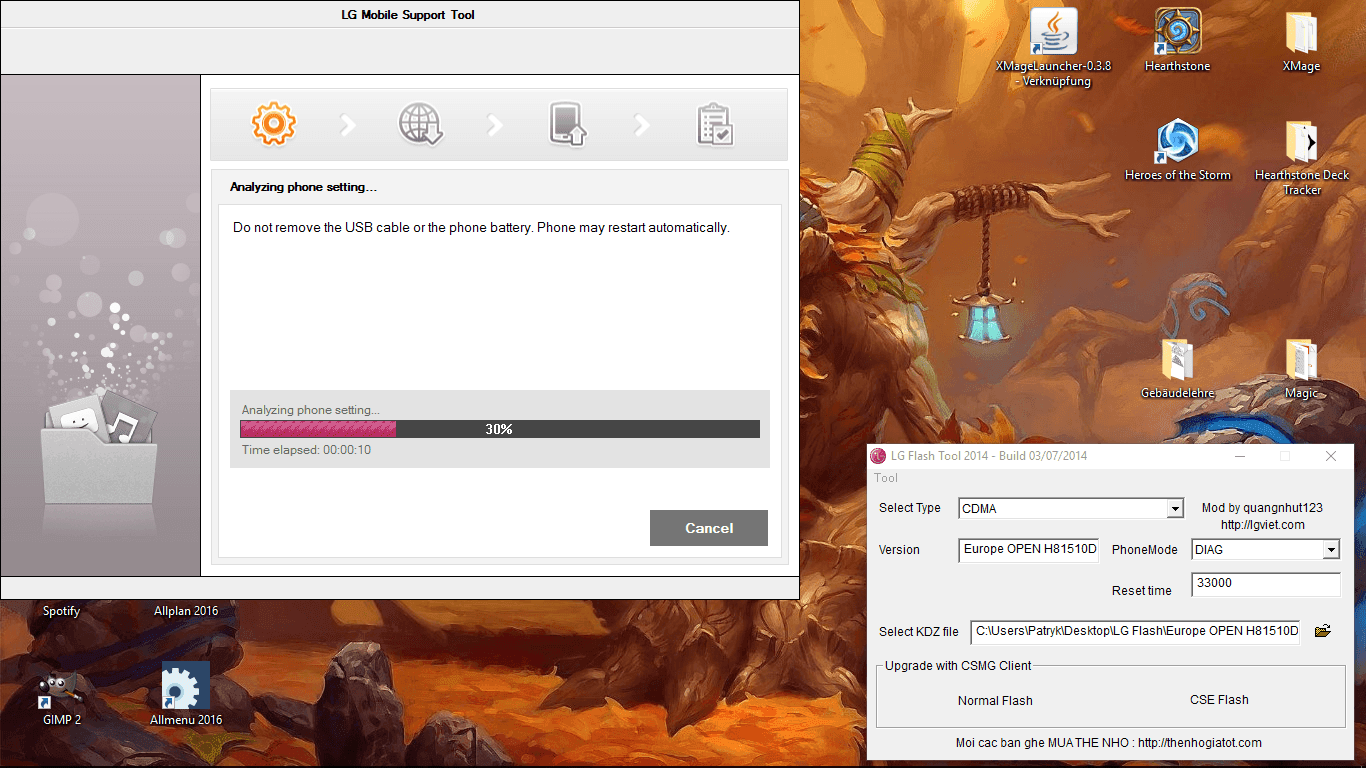Click the Reset time field showing 33000
The width and height of the screenshot is (1366, 768).
coord(1266,584)
